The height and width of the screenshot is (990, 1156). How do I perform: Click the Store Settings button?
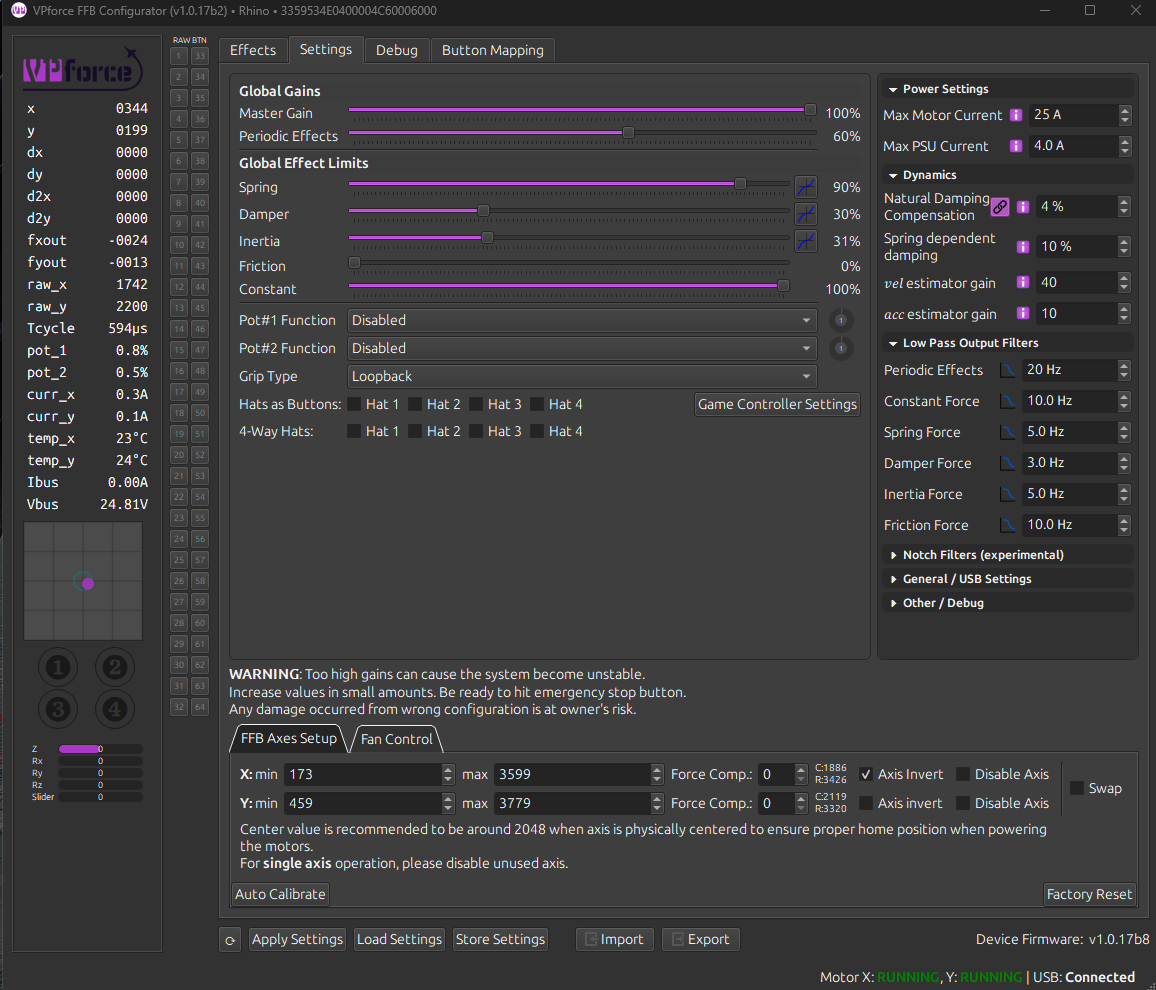click(500, 940)
